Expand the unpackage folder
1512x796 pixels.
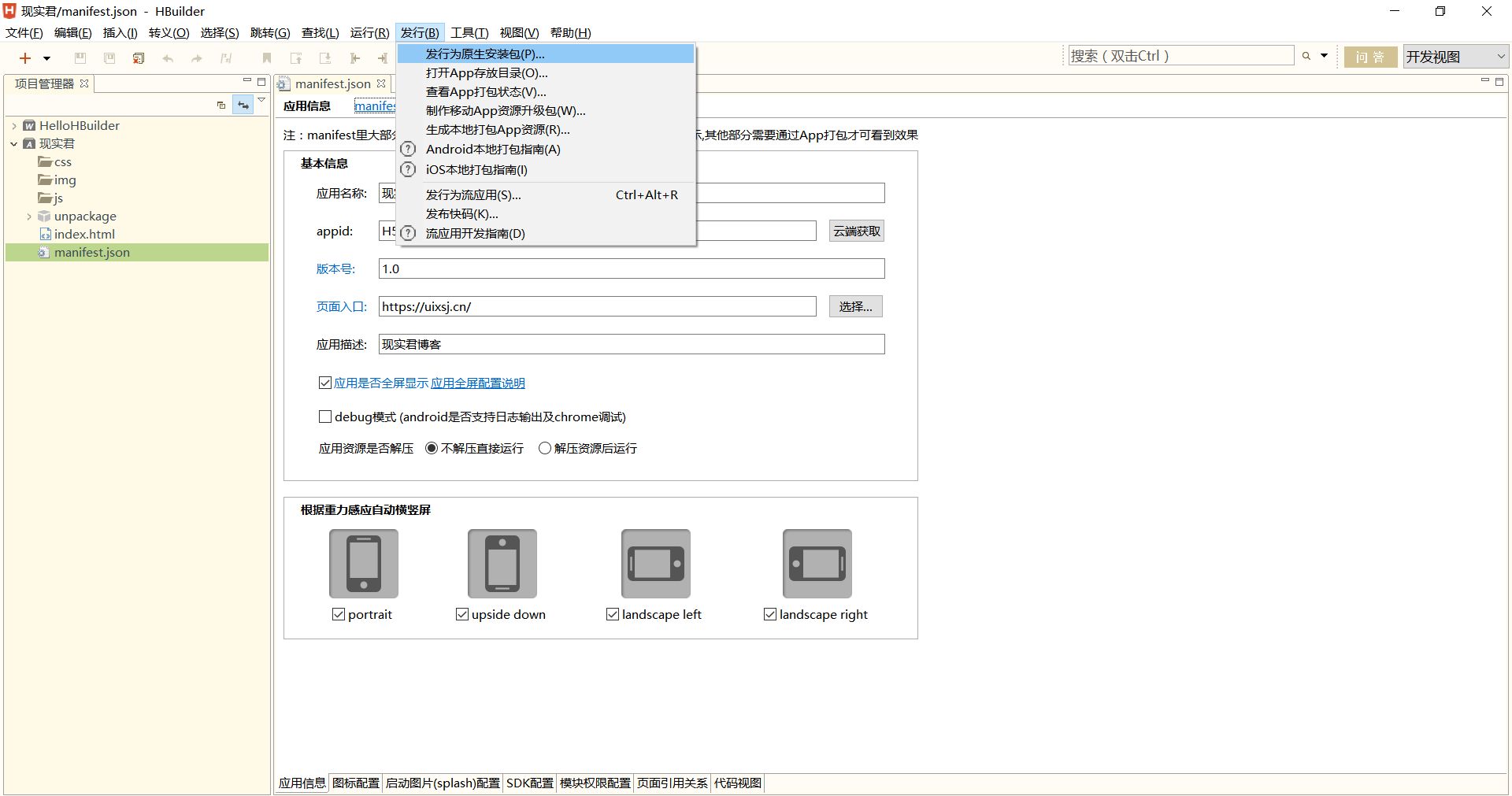tap(29, 217)
